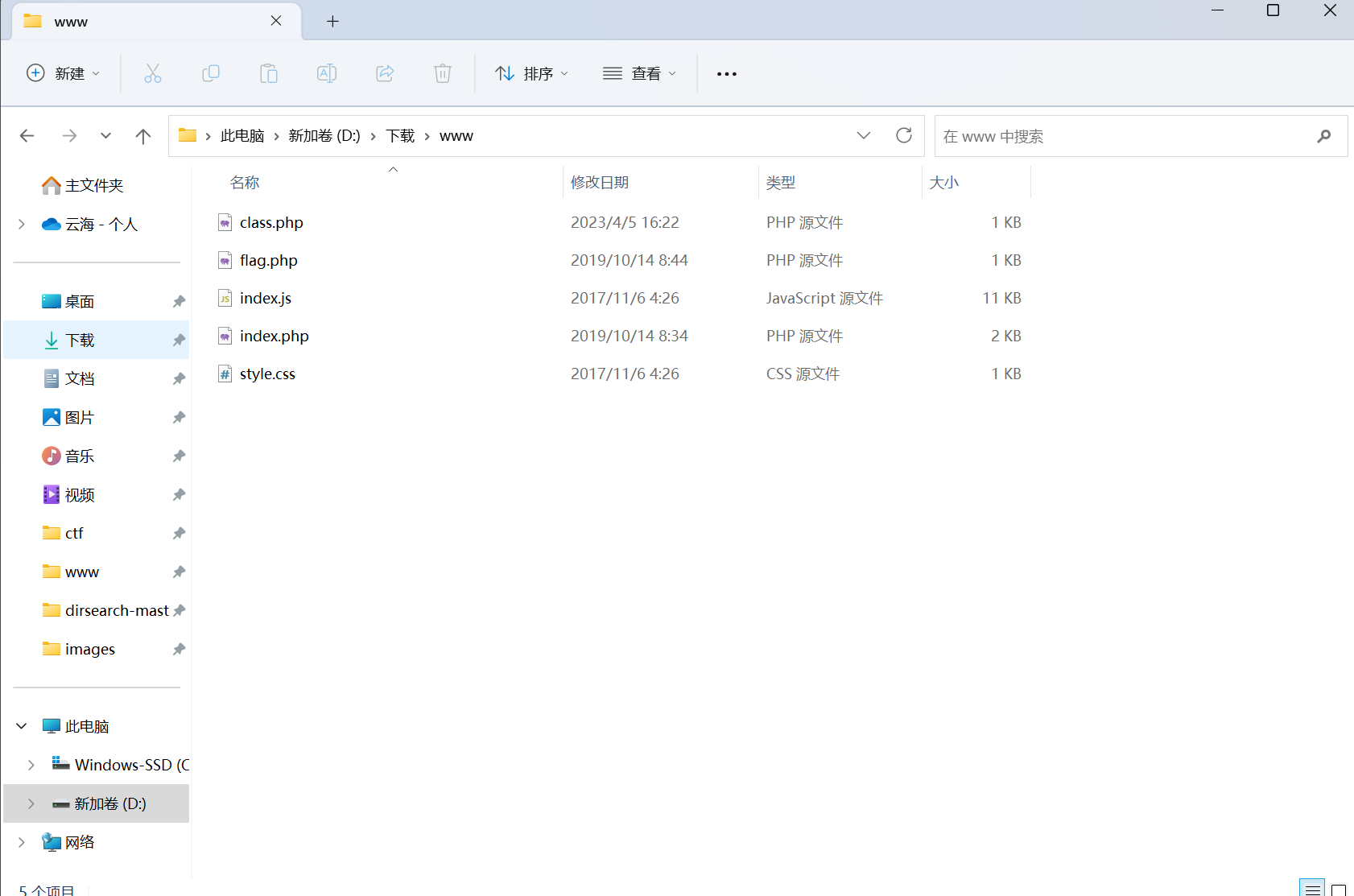Close the www tab
Image resolution: width=1354 pixels, height=896 pixels.
pyautogui.click(x=276, y=21)
